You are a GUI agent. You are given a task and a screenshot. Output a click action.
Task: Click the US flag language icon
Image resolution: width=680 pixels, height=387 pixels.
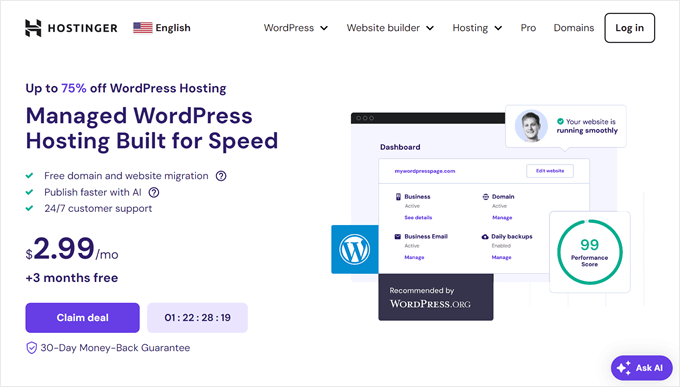pyautogui.click(x=143, y=28)
